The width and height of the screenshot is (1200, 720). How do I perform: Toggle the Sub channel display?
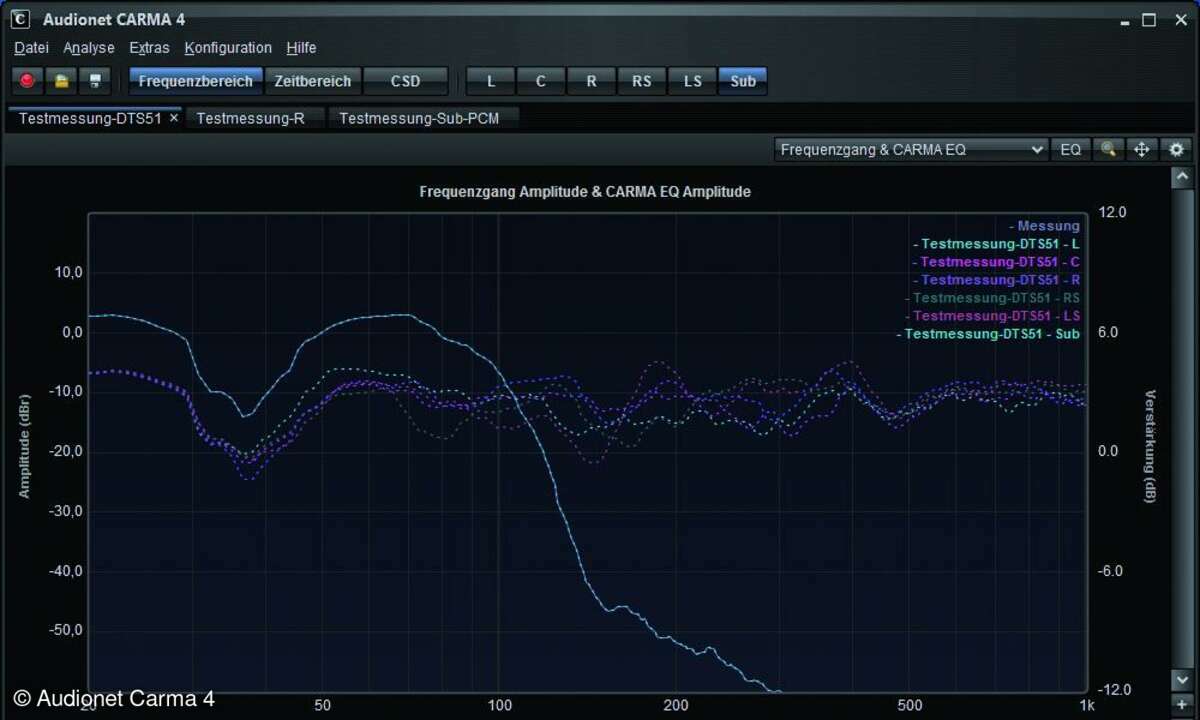pos(743,81)
